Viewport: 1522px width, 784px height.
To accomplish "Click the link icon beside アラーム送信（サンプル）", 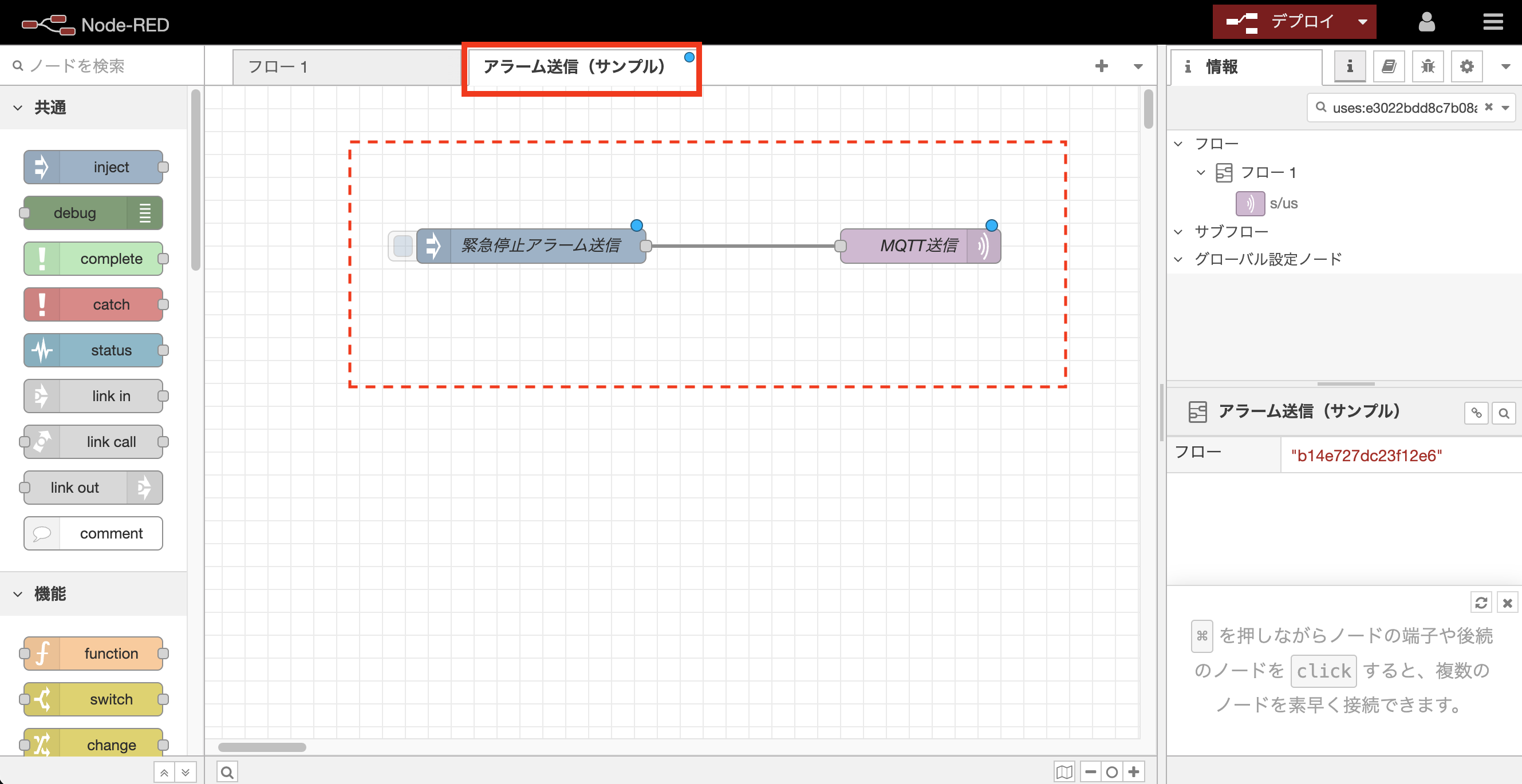I will coord(1476,413).
